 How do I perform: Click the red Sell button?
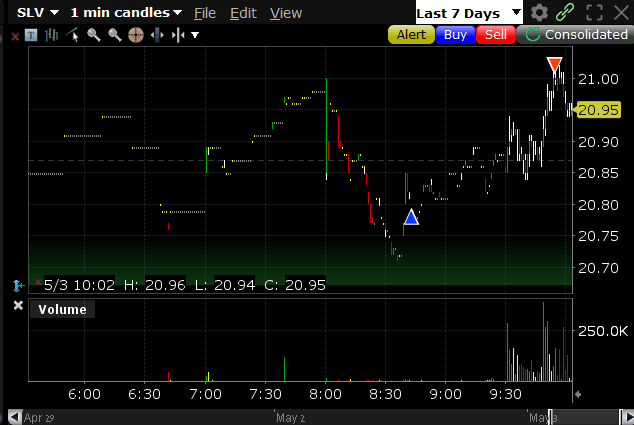(496, 35)
